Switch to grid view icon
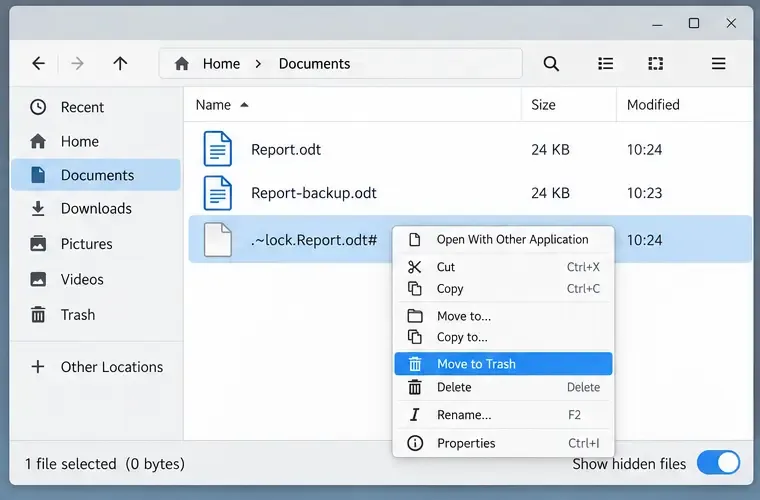 (x=655, y=63)
